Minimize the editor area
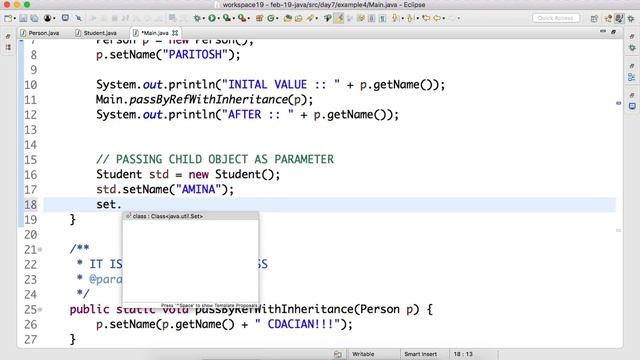 [603, 32]
